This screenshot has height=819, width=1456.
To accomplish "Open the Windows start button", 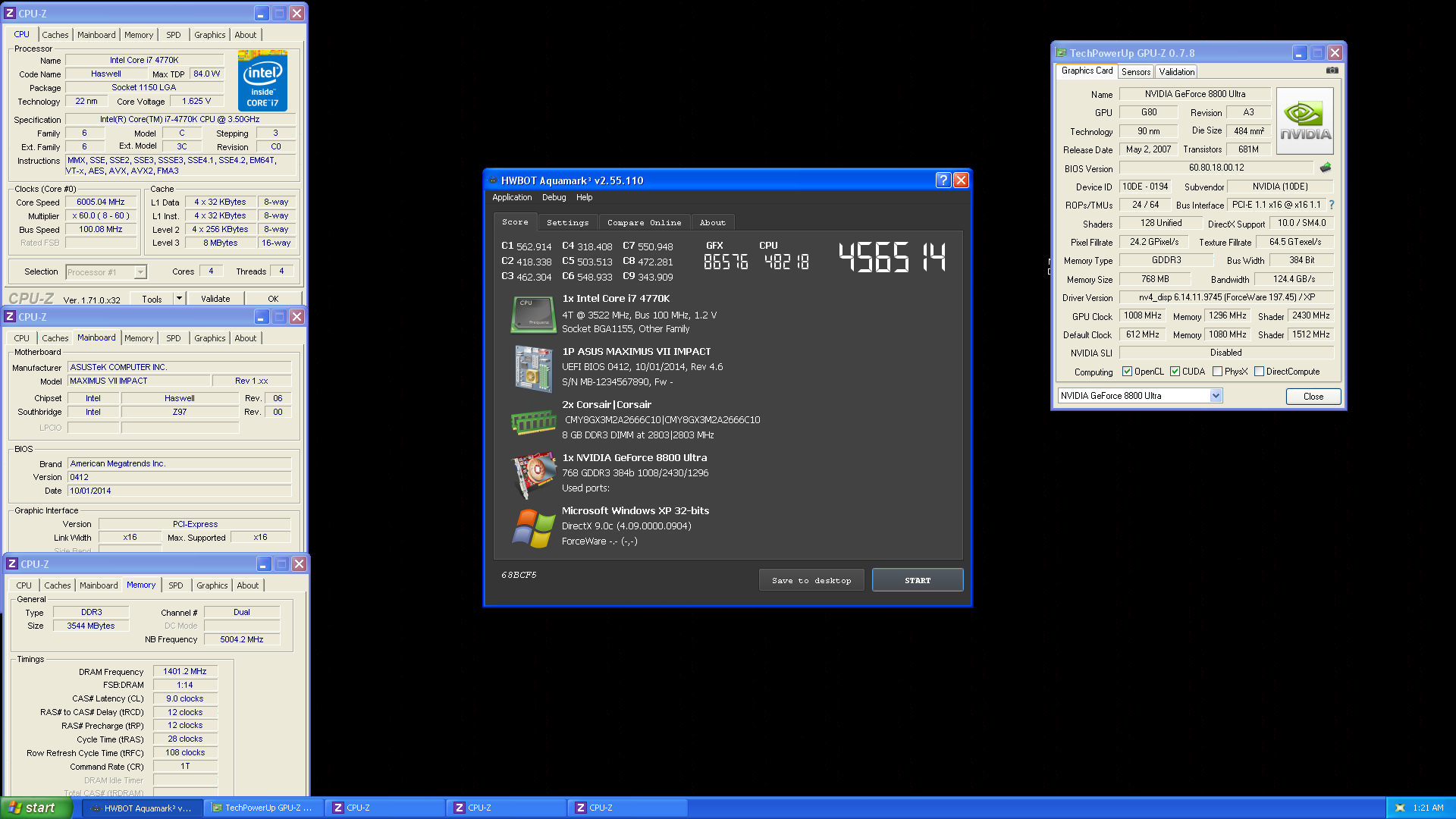I will (36, 808).
